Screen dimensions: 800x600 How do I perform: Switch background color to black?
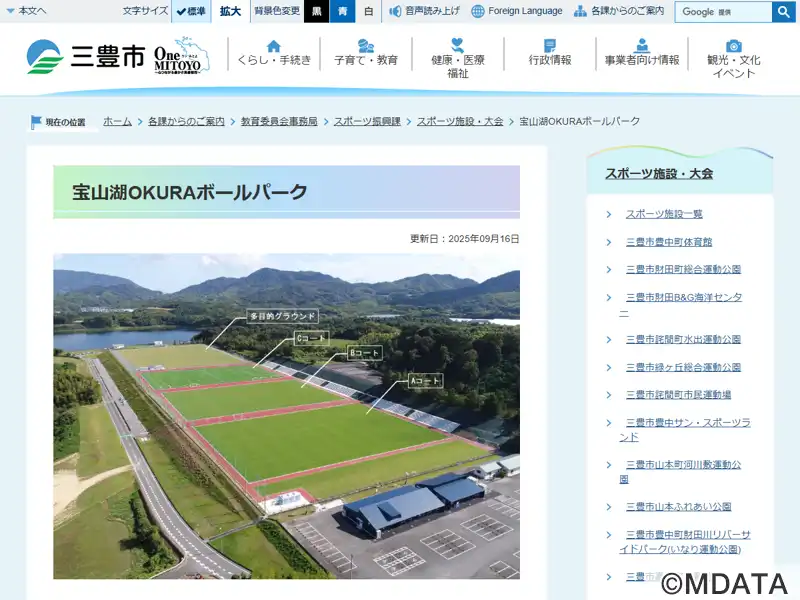[x=316, y=11]
